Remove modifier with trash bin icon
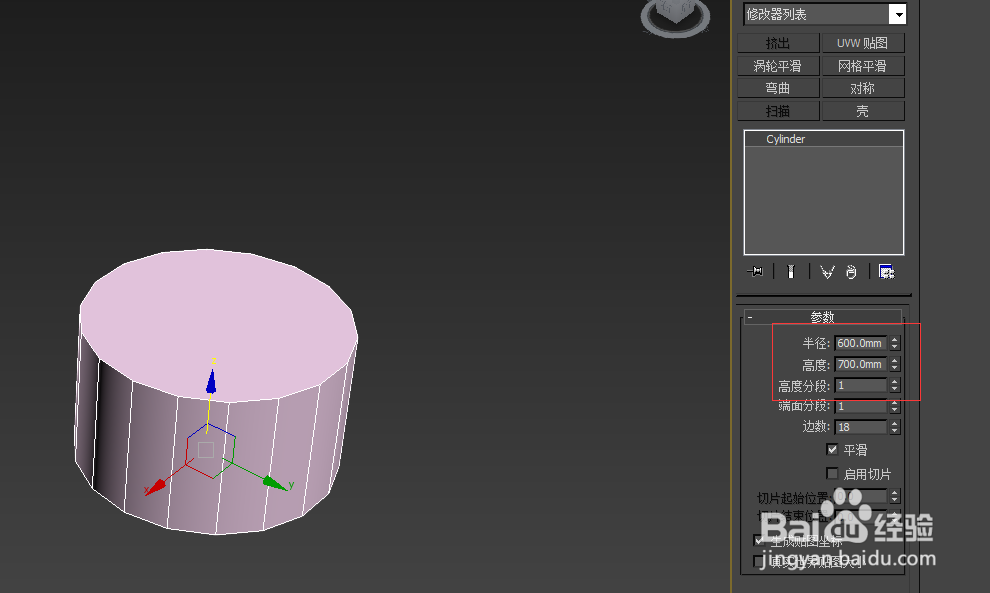The image size is (990, 593). [x=851, y=271]
